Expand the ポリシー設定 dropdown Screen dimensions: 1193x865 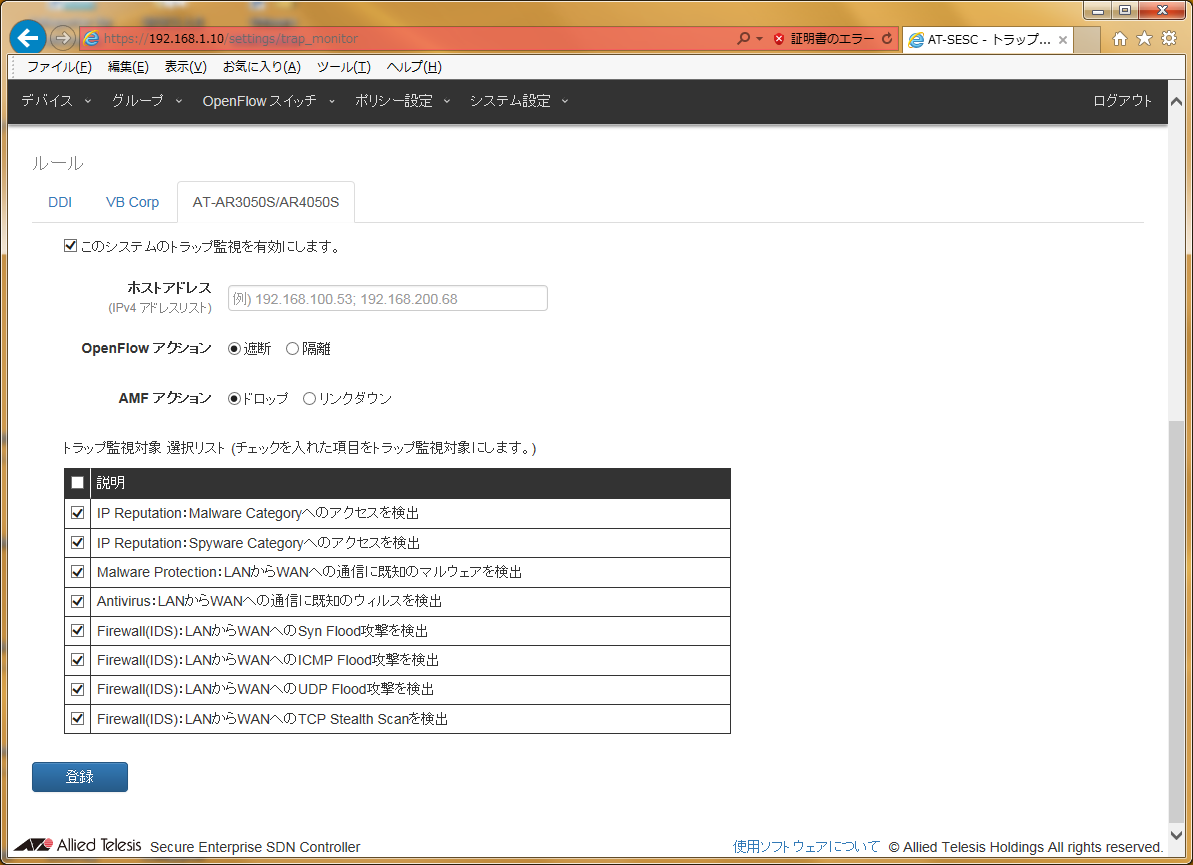point(402,100)
